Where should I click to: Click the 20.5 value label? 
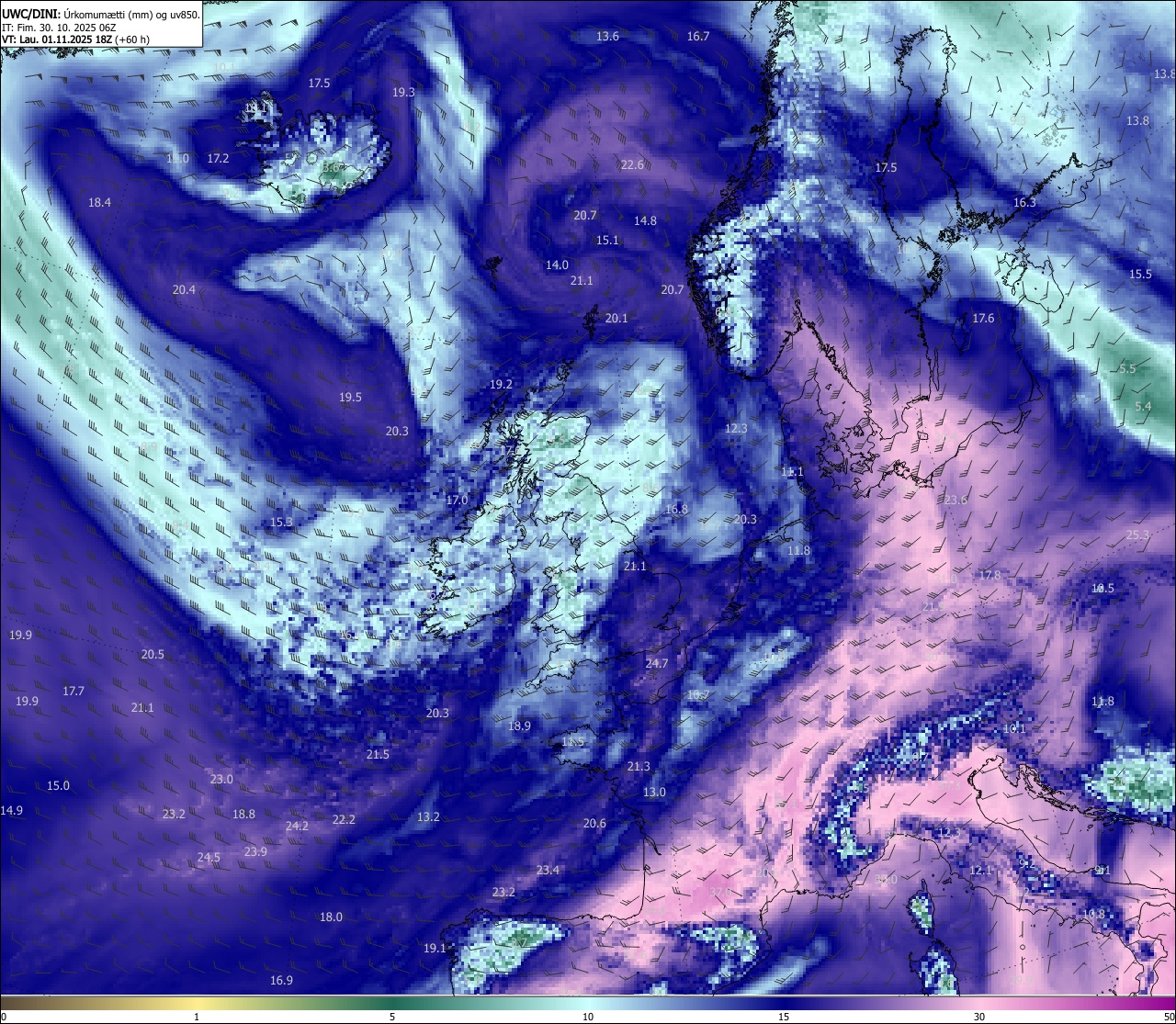(x=153, y=655)
